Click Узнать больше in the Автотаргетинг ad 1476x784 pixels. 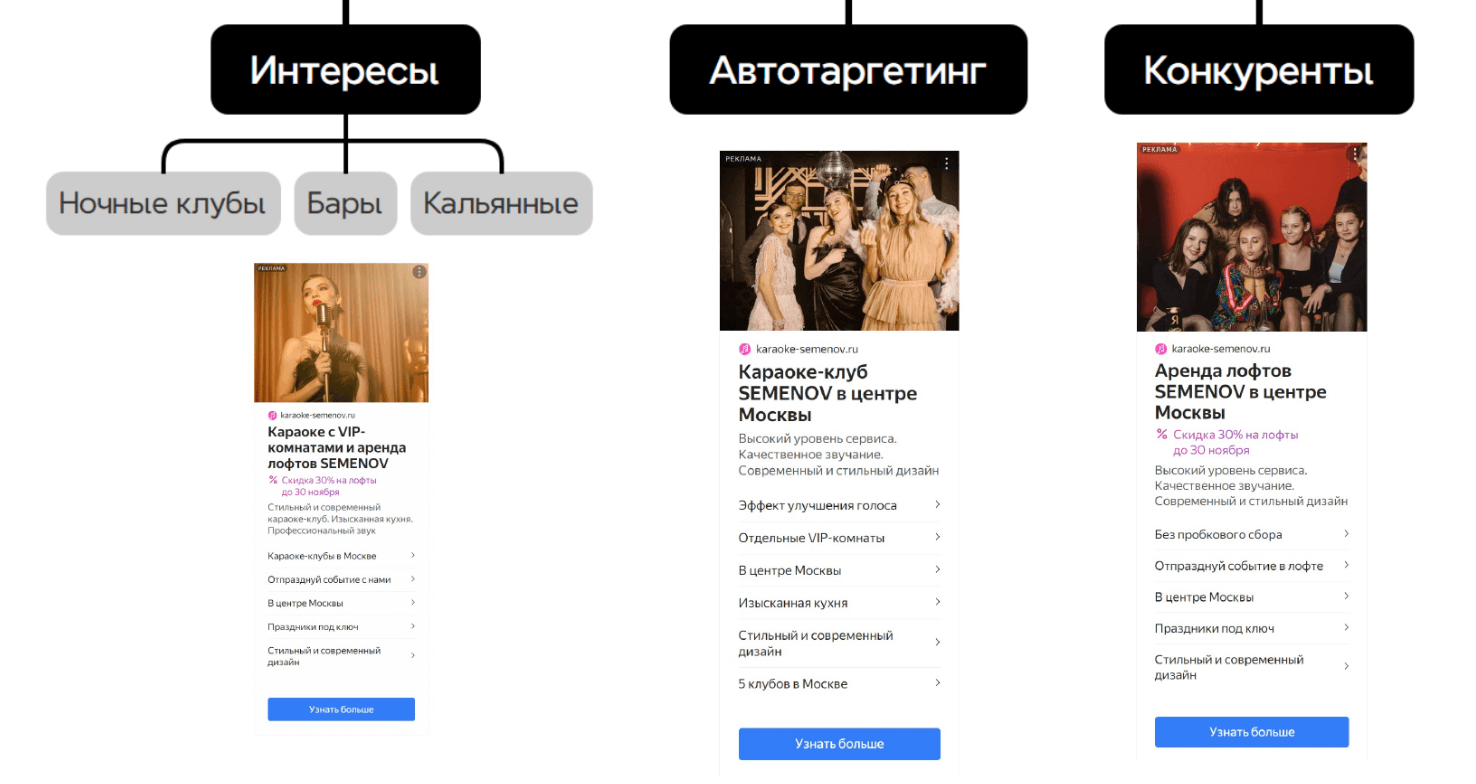tap(840, 744)
